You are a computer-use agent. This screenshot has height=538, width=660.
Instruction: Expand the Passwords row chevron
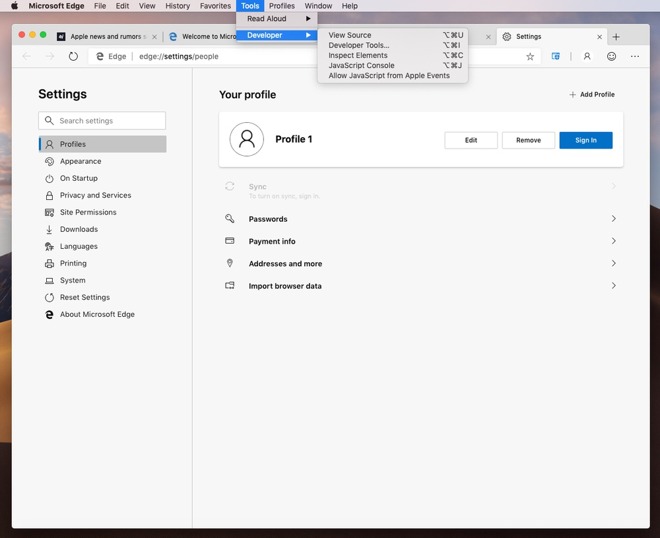tap(614, 218)
